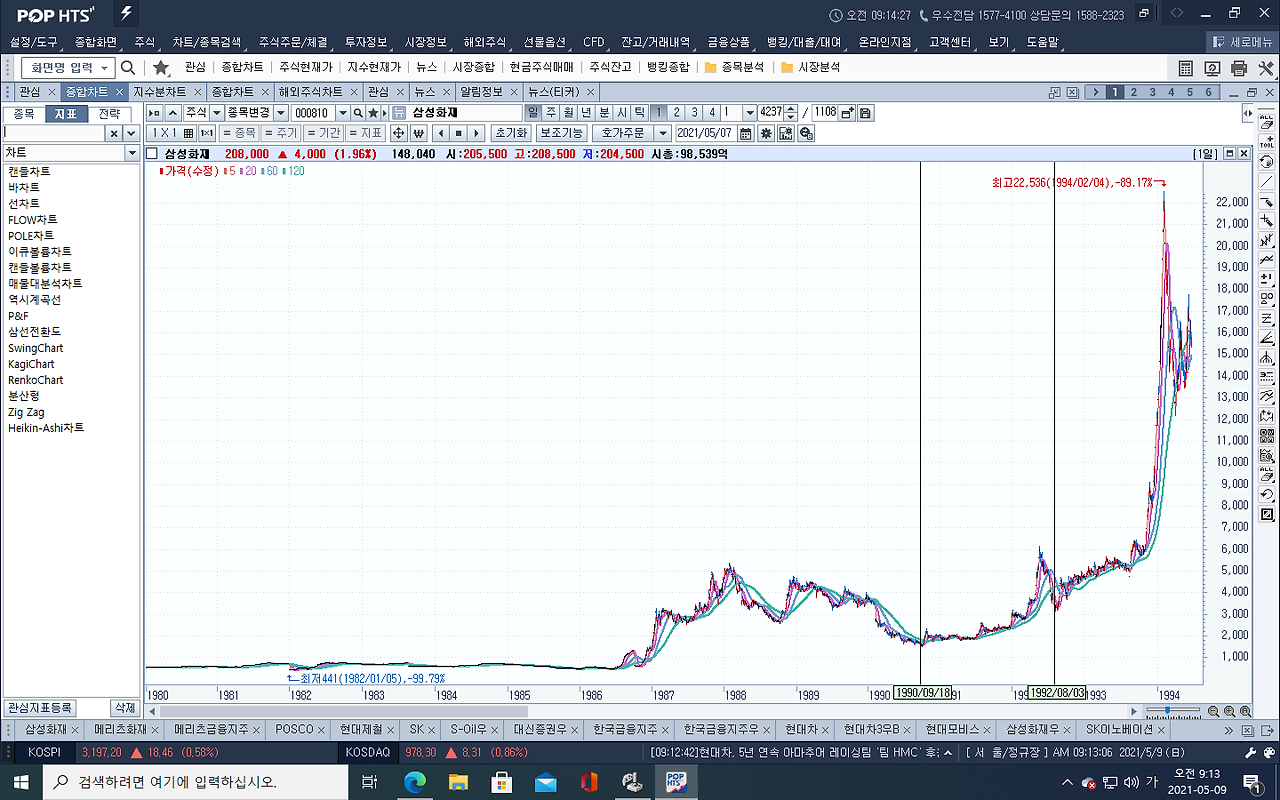The image size is (1280, 800).
Task: Select the 일 (daily) period toggle
Action: 533,113
